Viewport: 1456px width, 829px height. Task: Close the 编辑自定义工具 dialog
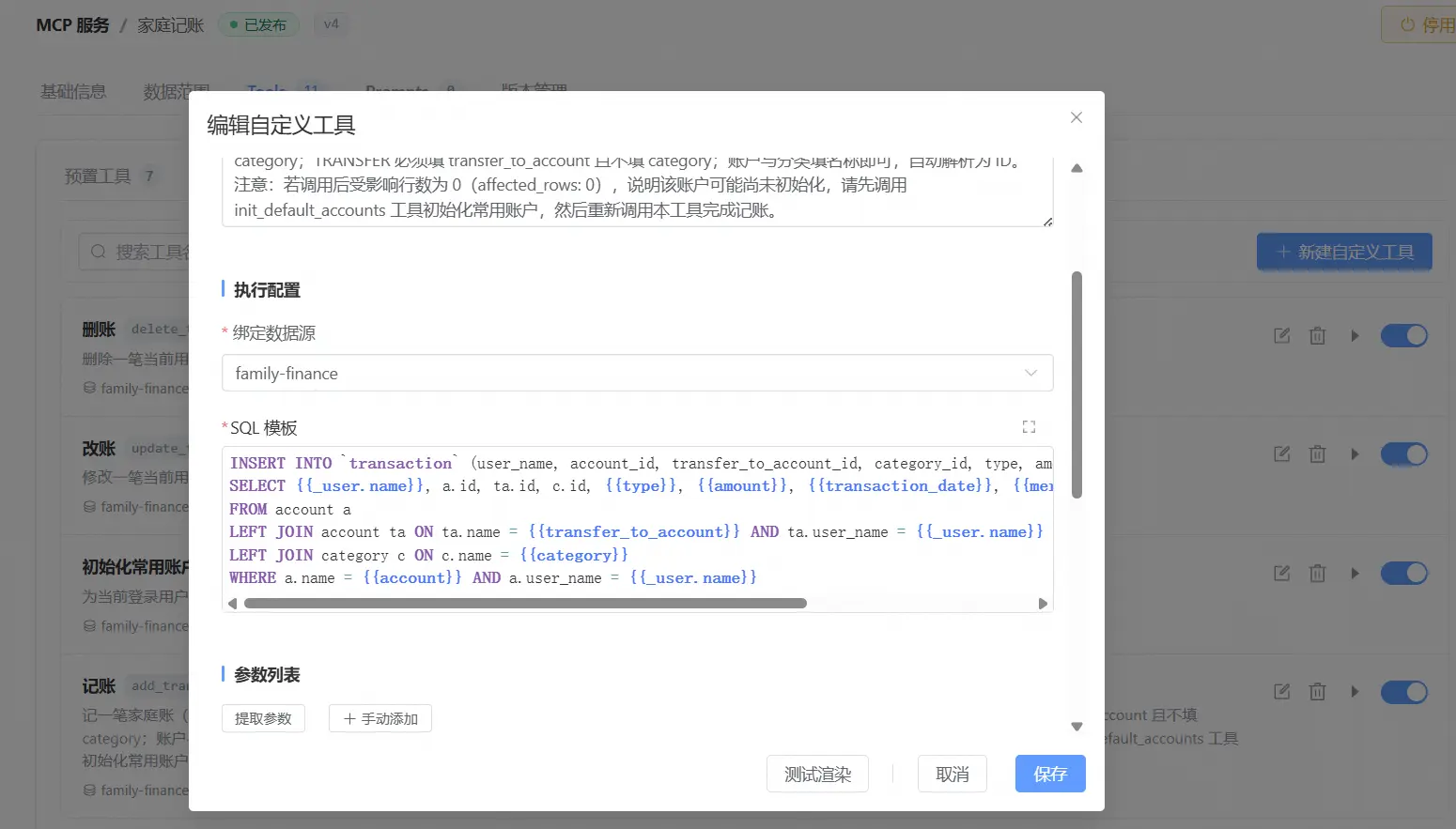[1077, 117]
